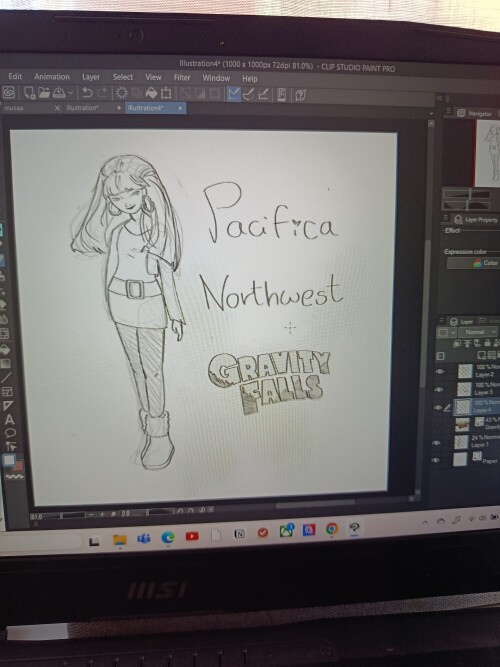Toggle Lock Layer icon

click(487, 343)
